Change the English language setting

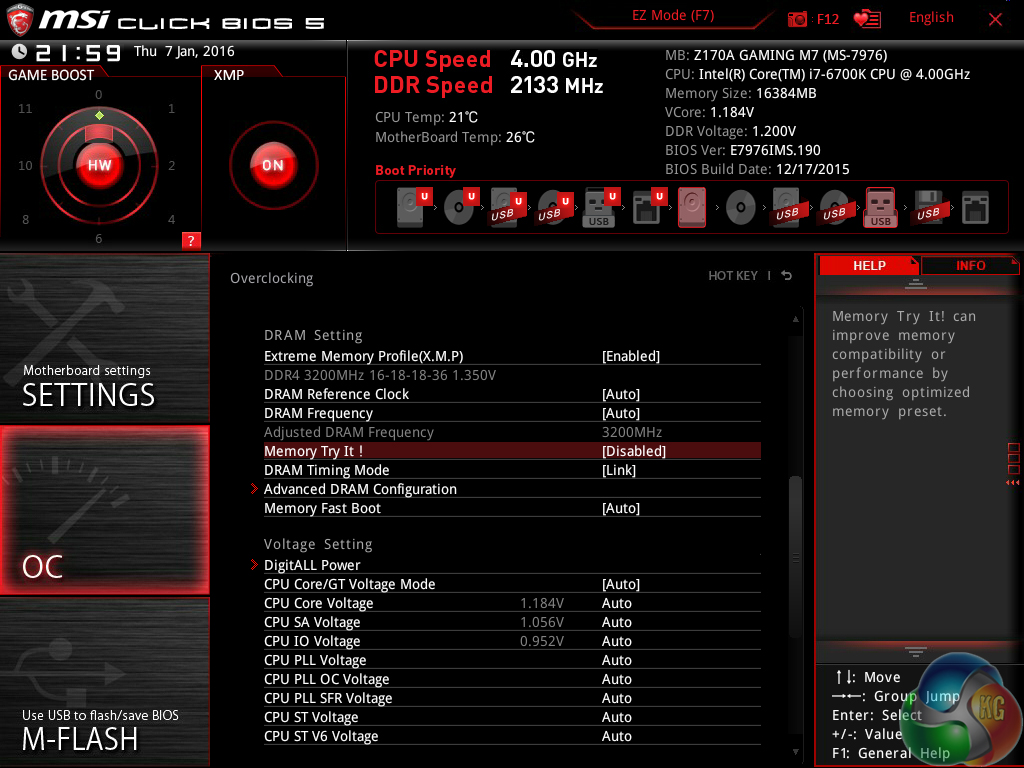point(930,17)
